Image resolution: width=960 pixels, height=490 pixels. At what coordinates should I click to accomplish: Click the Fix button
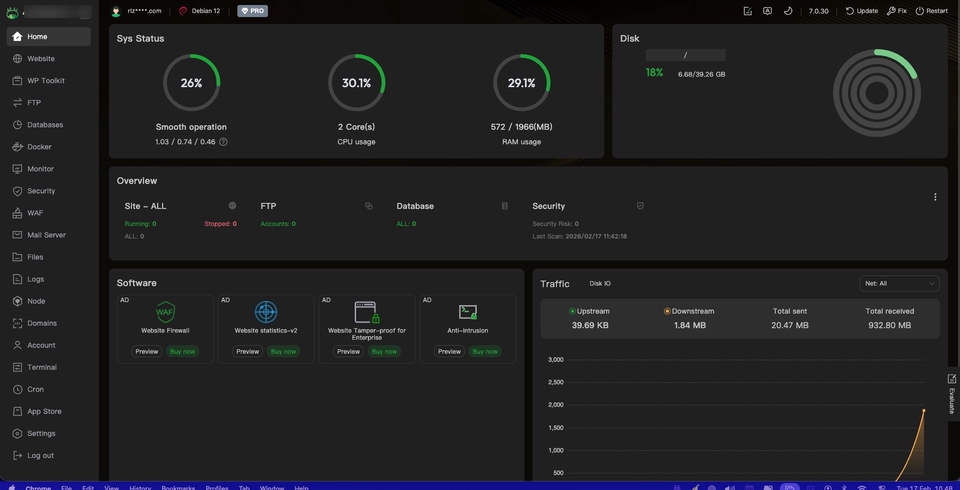896,11
